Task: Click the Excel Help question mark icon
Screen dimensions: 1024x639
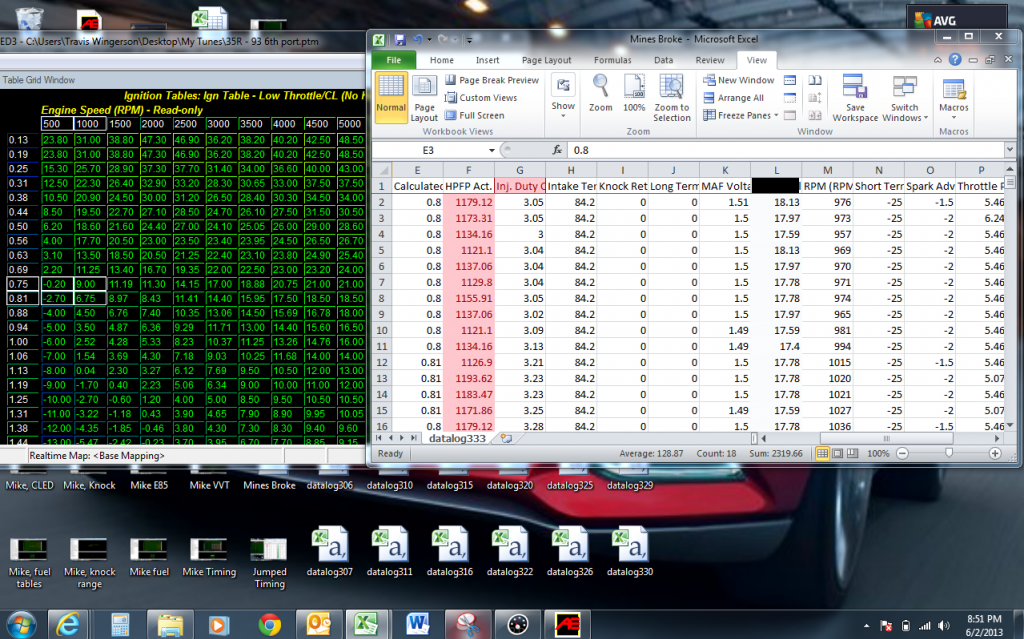Action: pos(956,60)
